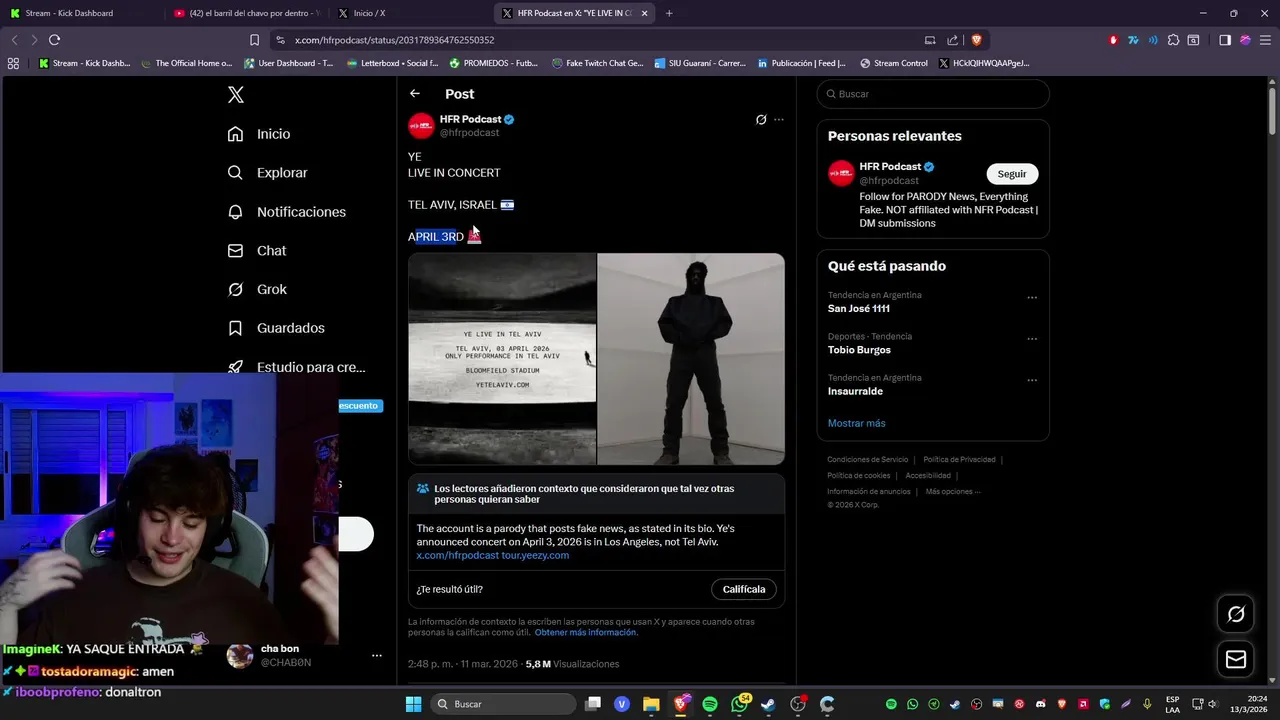Image resolution: width=1280 pixels, height=720 pixels.
Task: Open Estudio para creadores in the sidebar
Action: point(296,367)
